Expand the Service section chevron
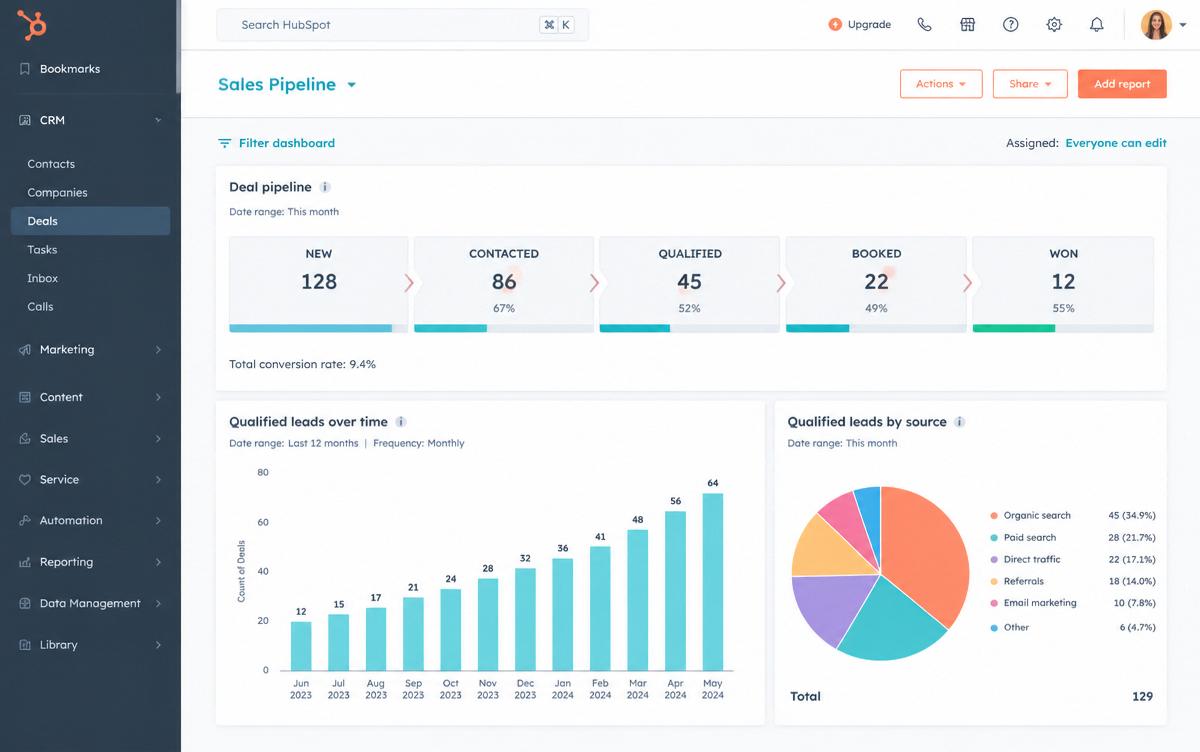 [158, 480]
